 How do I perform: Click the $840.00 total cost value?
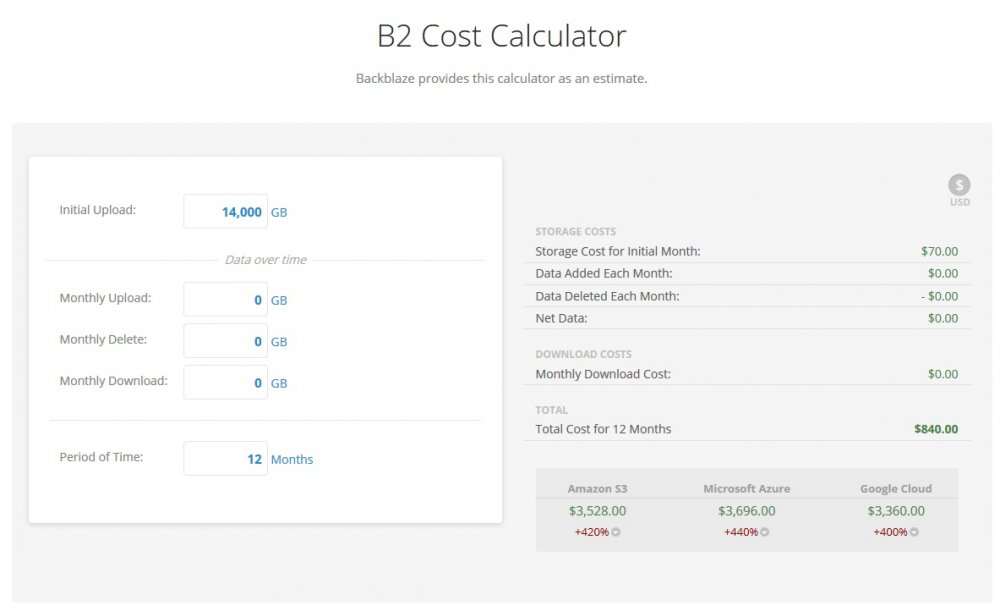(936, 429)
